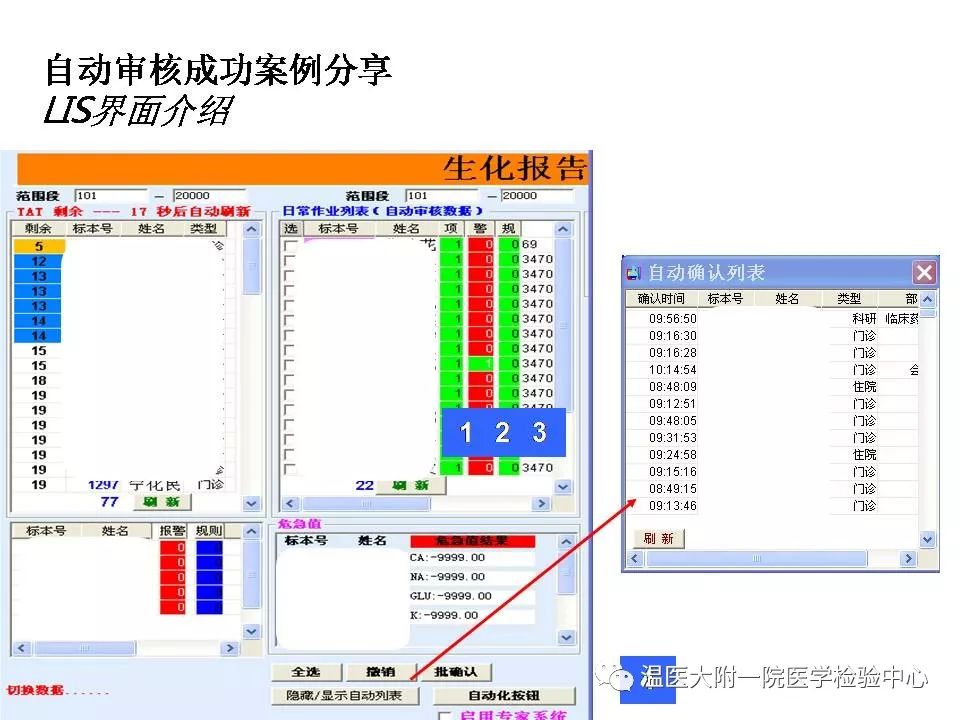Click scroll-down arrow of 危急值 panel
Image resolution: width=960 pixels, height=720 pixels.
pos(566,637)
